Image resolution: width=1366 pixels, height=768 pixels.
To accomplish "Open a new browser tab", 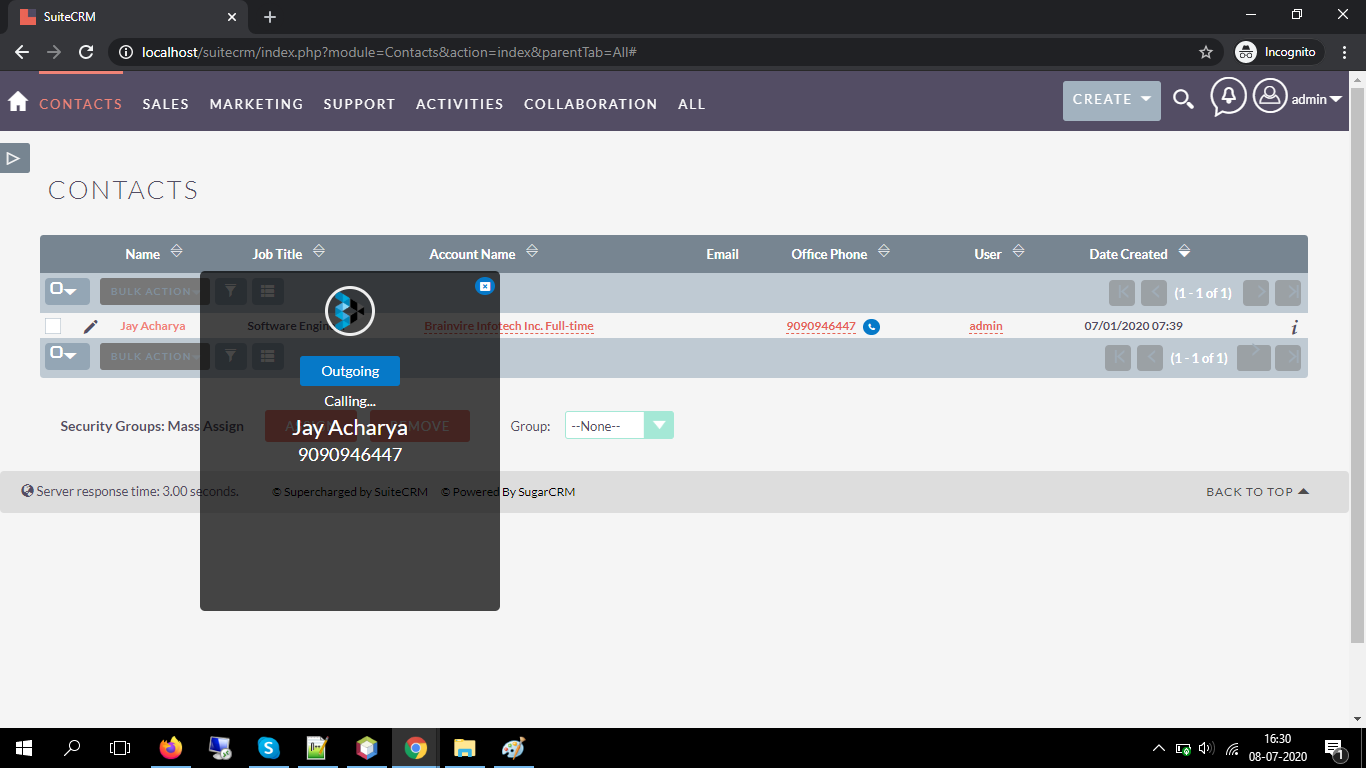I will pyautogui.click(x=270, y=17).
